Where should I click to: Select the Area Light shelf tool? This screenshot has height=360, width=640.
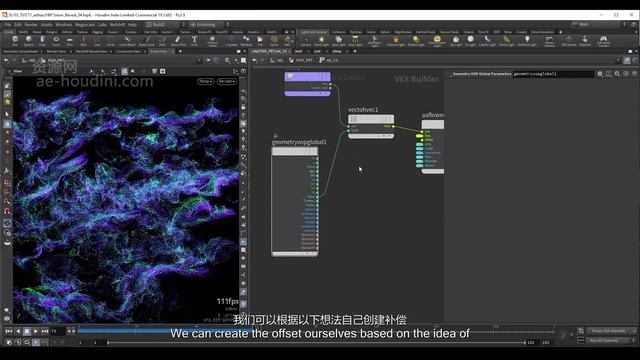[355, 41]
